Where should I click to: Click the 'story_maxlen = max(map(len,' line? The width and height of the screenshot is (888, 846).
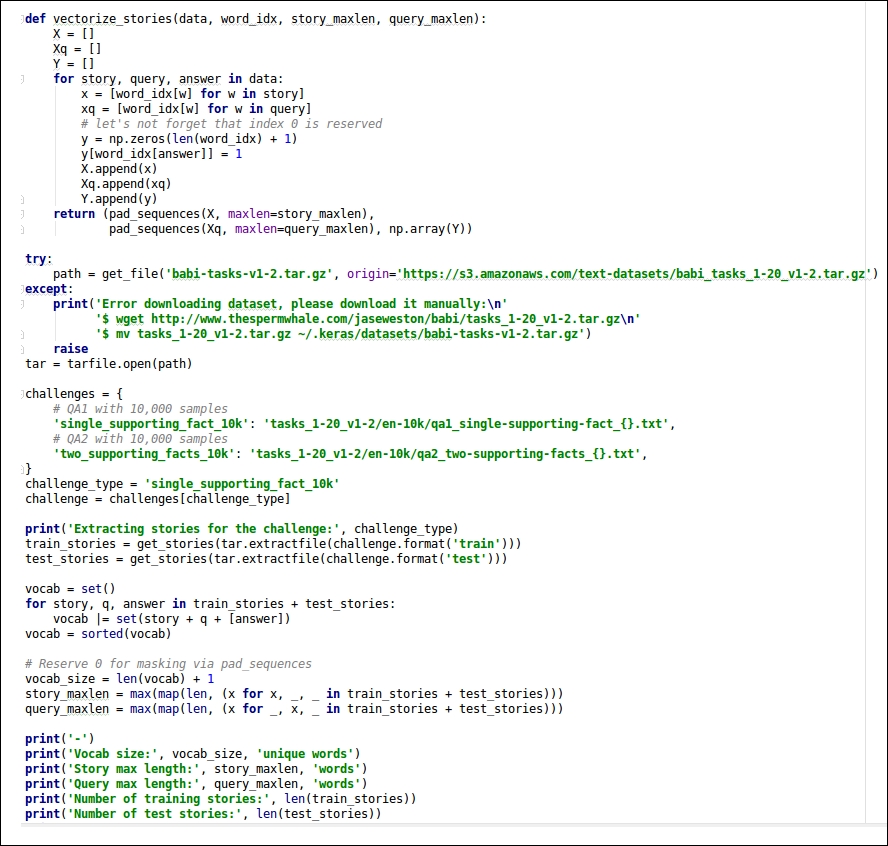[294, 694]
